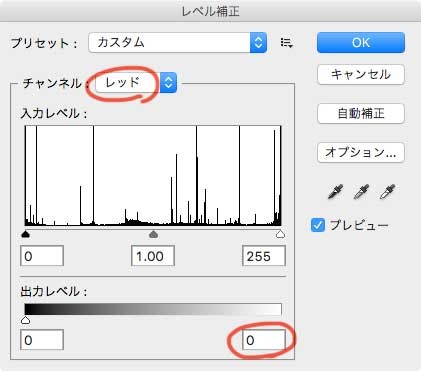Click the right output level field circled
This screenshot has height=371, width=421.
[x=264, y=340]
